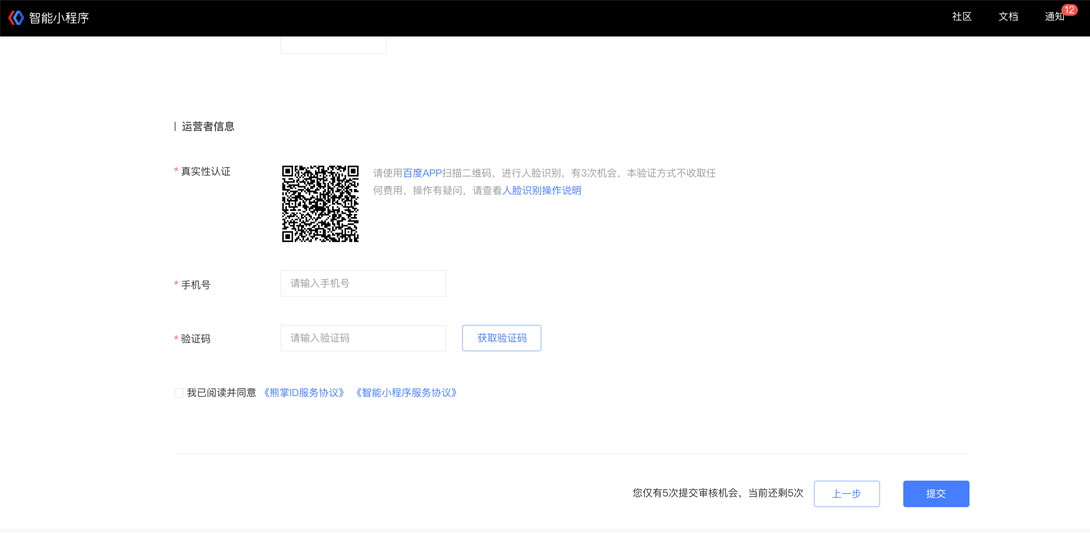Open the 社区 community menu

961,17
